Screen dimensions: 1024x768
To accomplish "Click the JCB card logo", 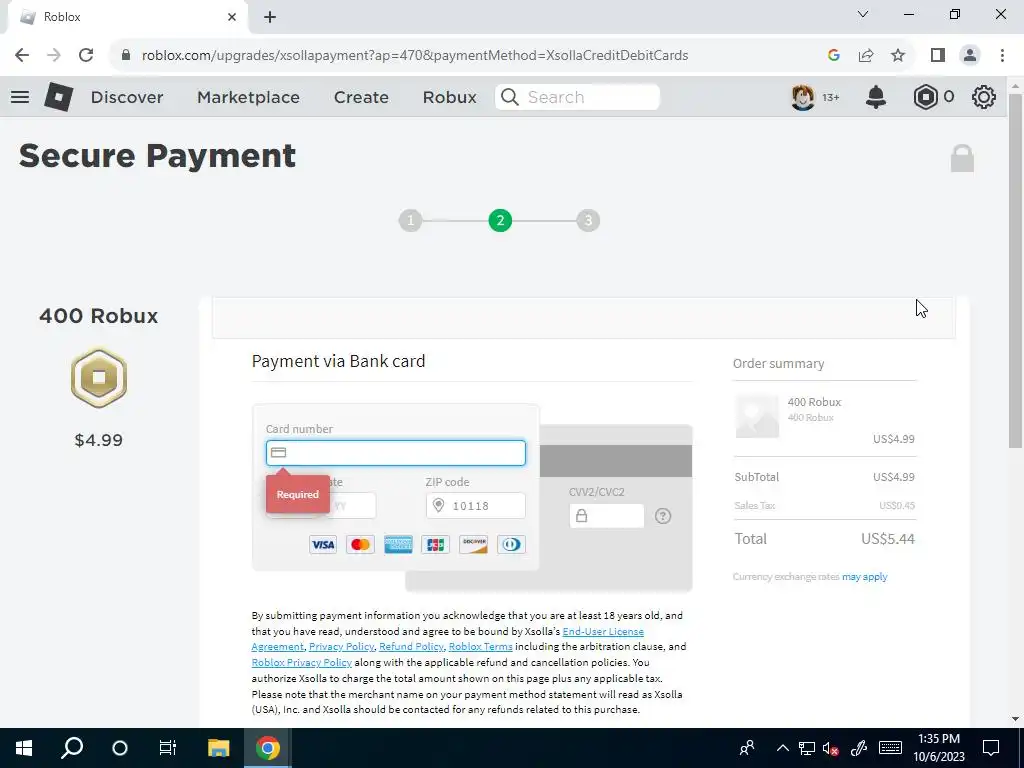I will tap(436, 545).
